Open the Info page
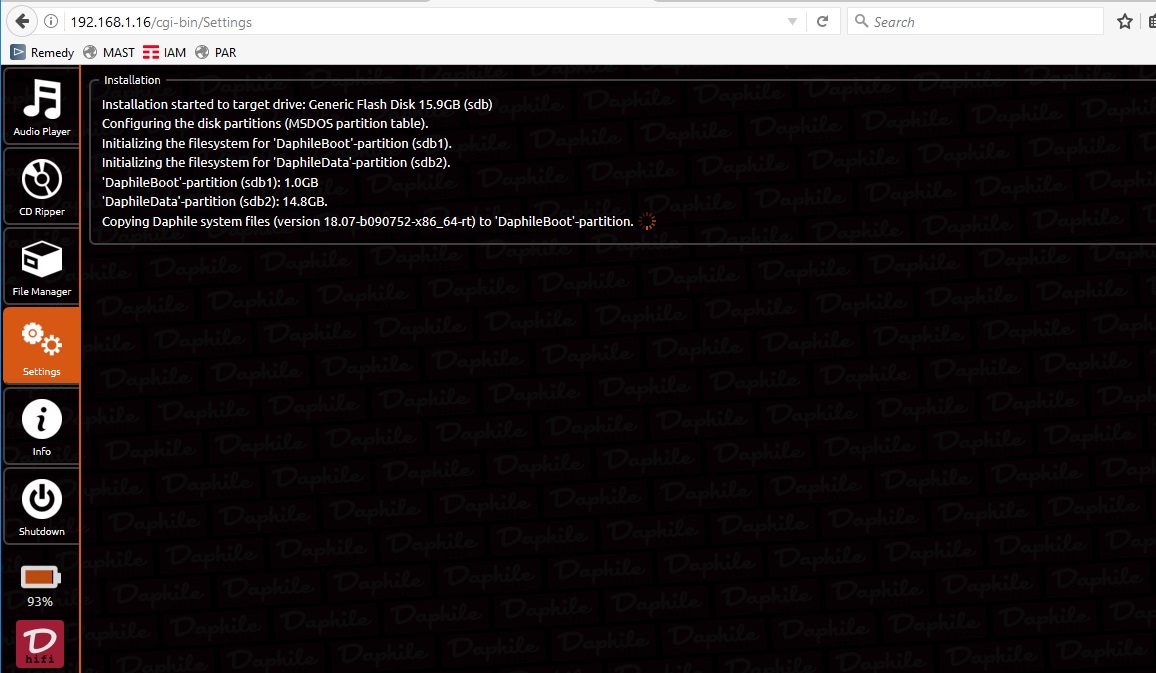This screenshot has width=1156, height=673. pos(41,426)
